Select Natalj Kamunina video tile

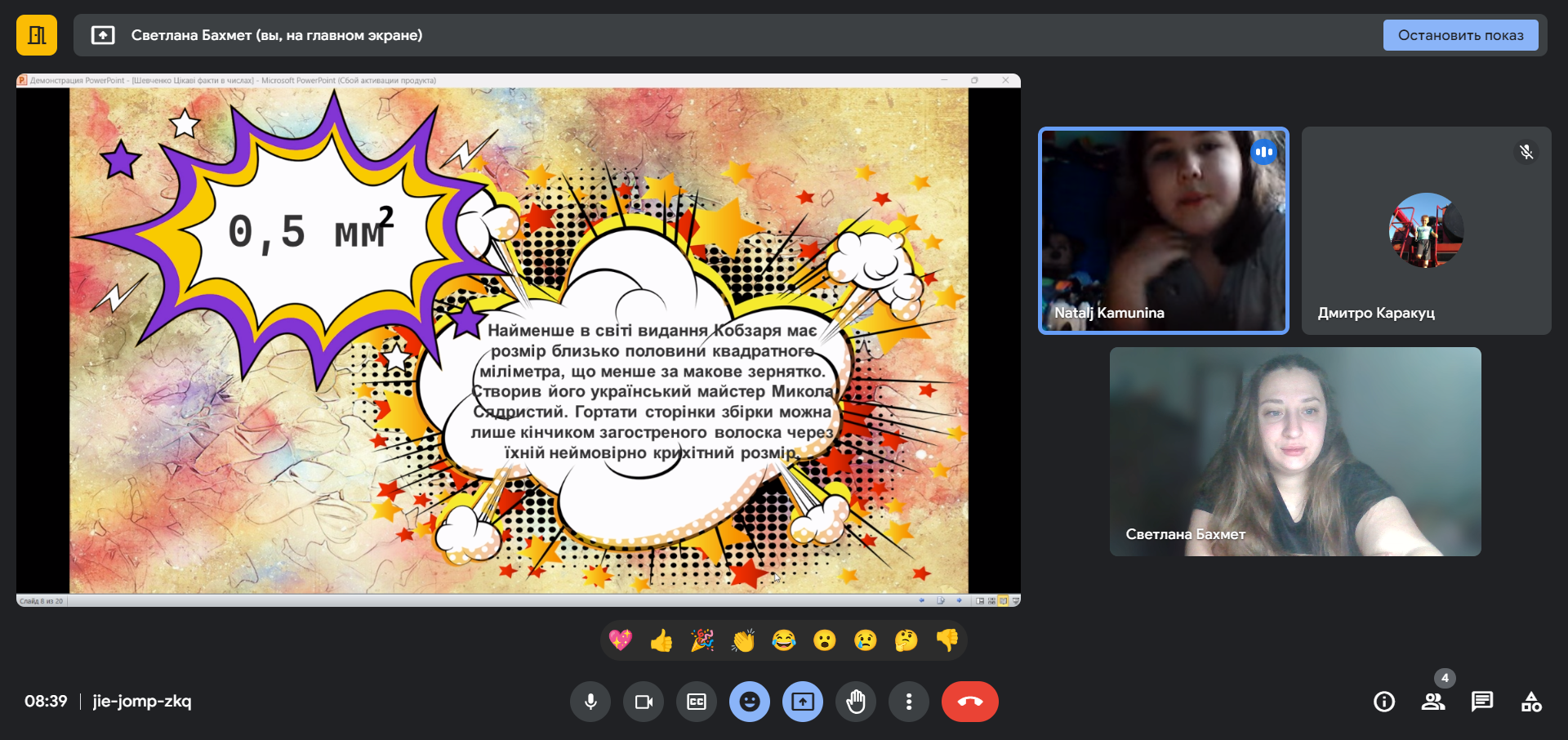(1163, 230)
